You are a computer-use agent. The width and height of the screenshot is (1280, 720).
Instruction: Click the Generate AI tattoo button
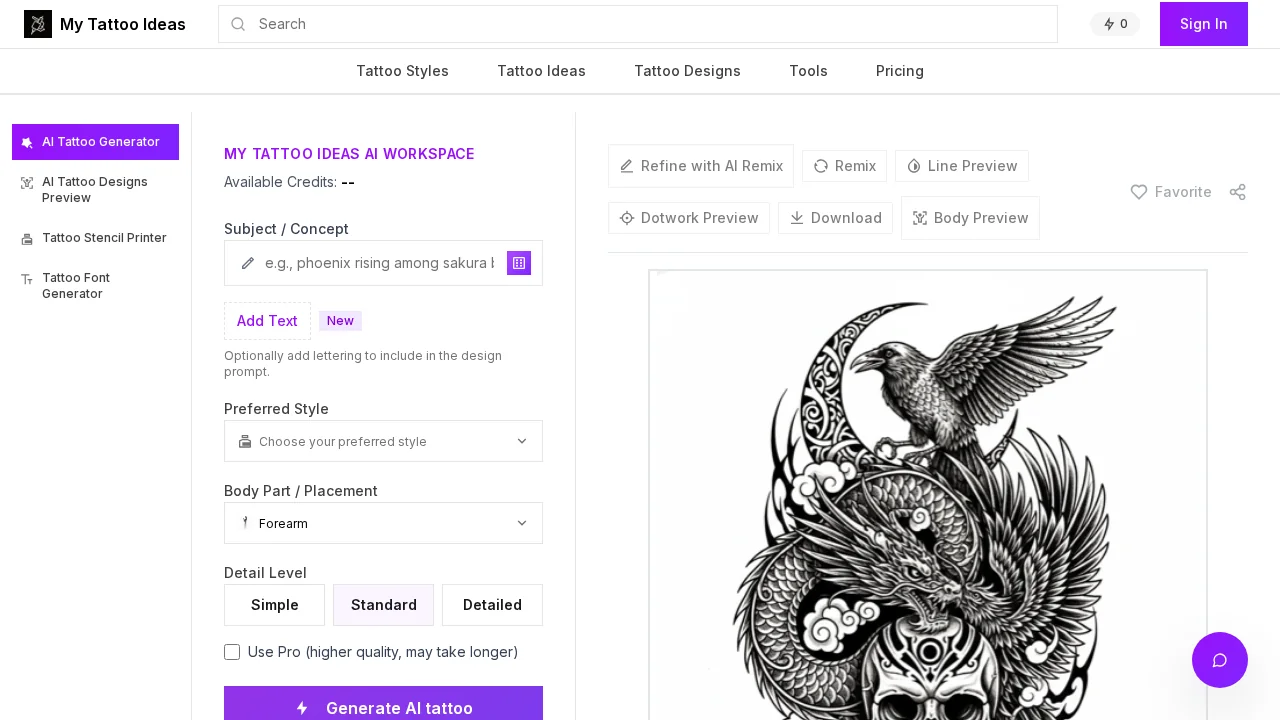tap(383, 708)
